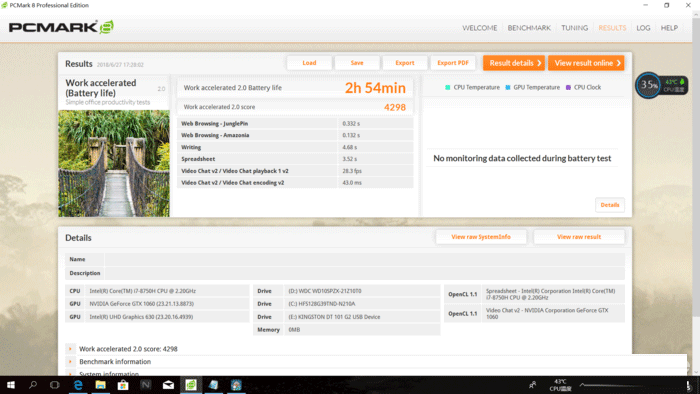Open Task View on taskbar
700x394 pixels.
coord(54,385)
